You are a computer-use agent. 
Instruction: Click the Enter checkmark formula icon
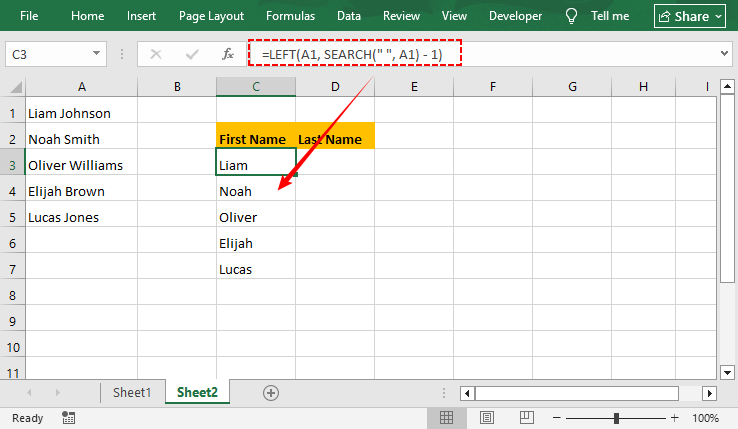coord(192,55)
